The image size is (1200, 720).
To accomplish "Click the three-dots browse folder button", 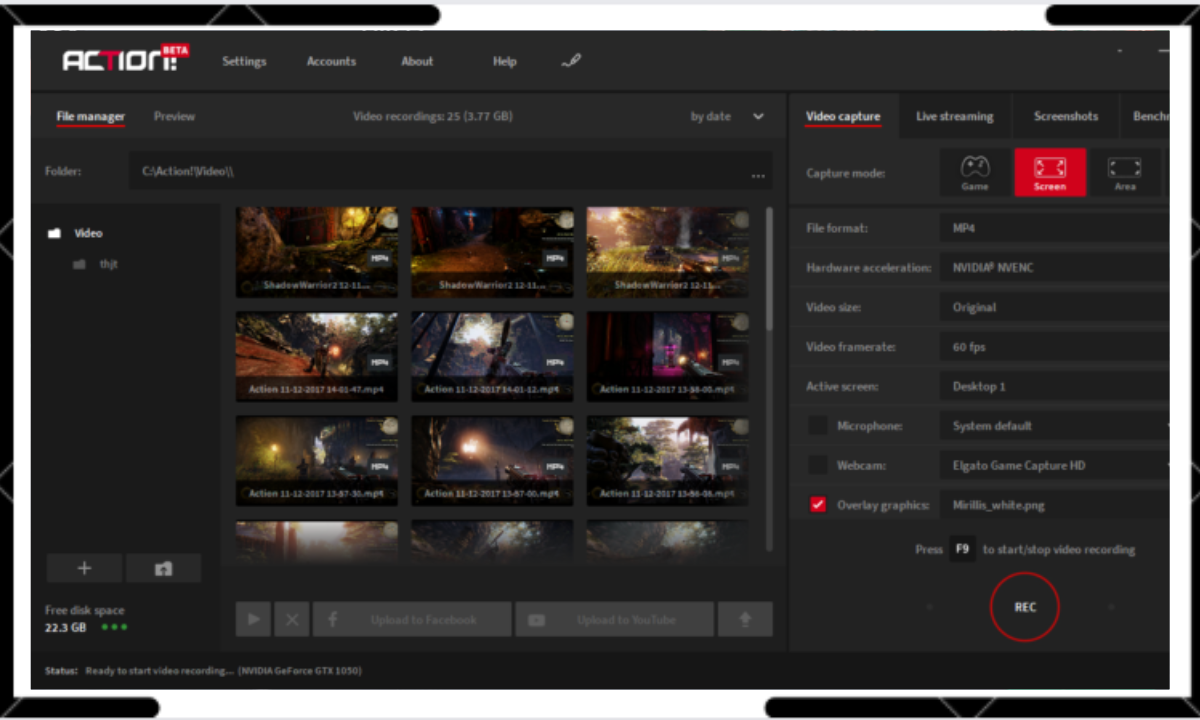I will [759, 175].
